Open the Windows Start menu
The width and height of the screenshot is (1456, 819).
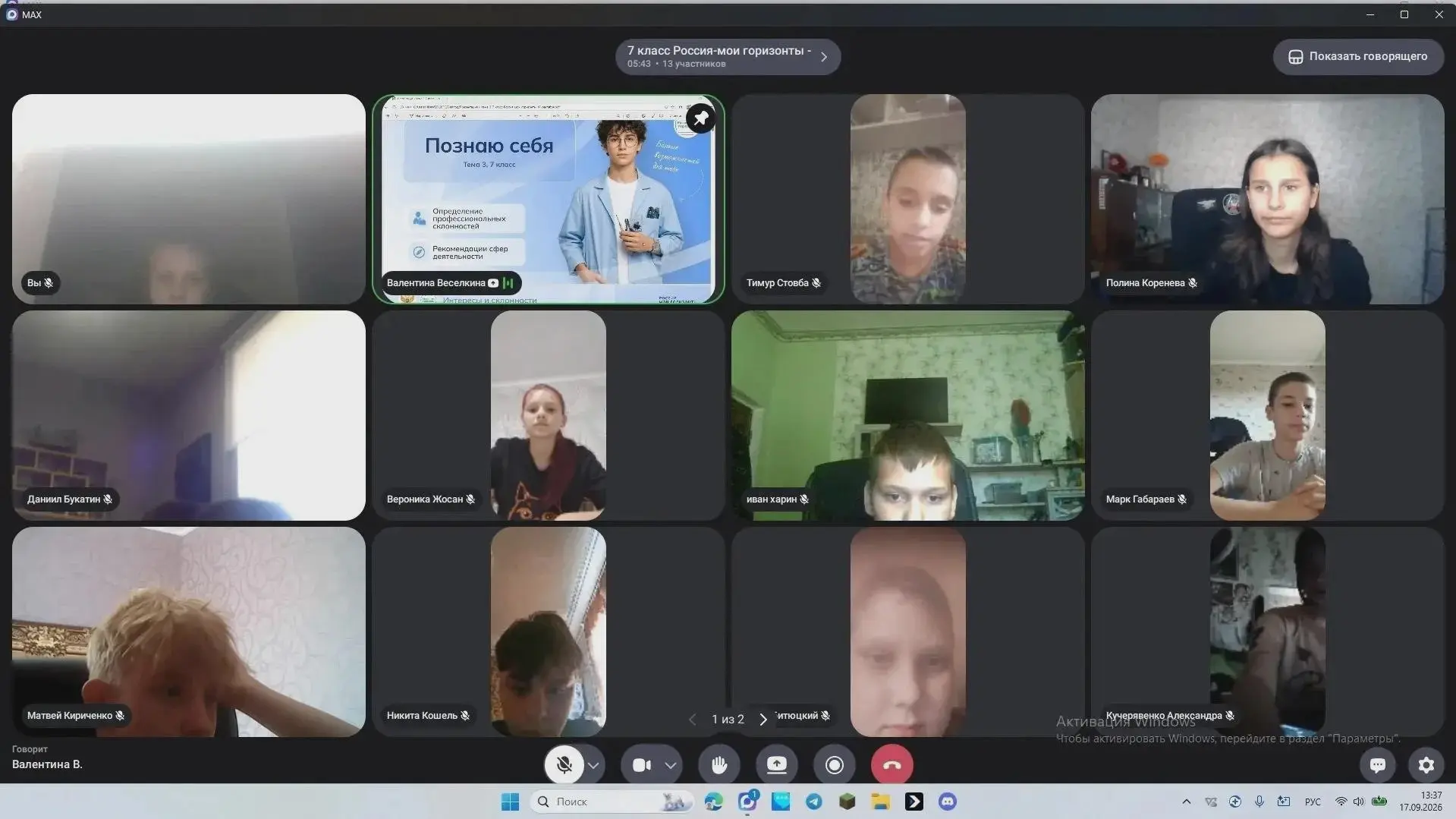(511, 802)
